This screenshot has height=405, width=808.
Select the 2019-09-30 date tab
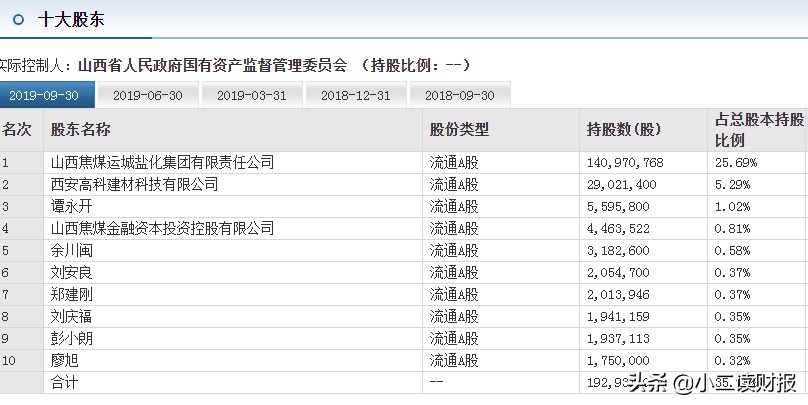47,95
